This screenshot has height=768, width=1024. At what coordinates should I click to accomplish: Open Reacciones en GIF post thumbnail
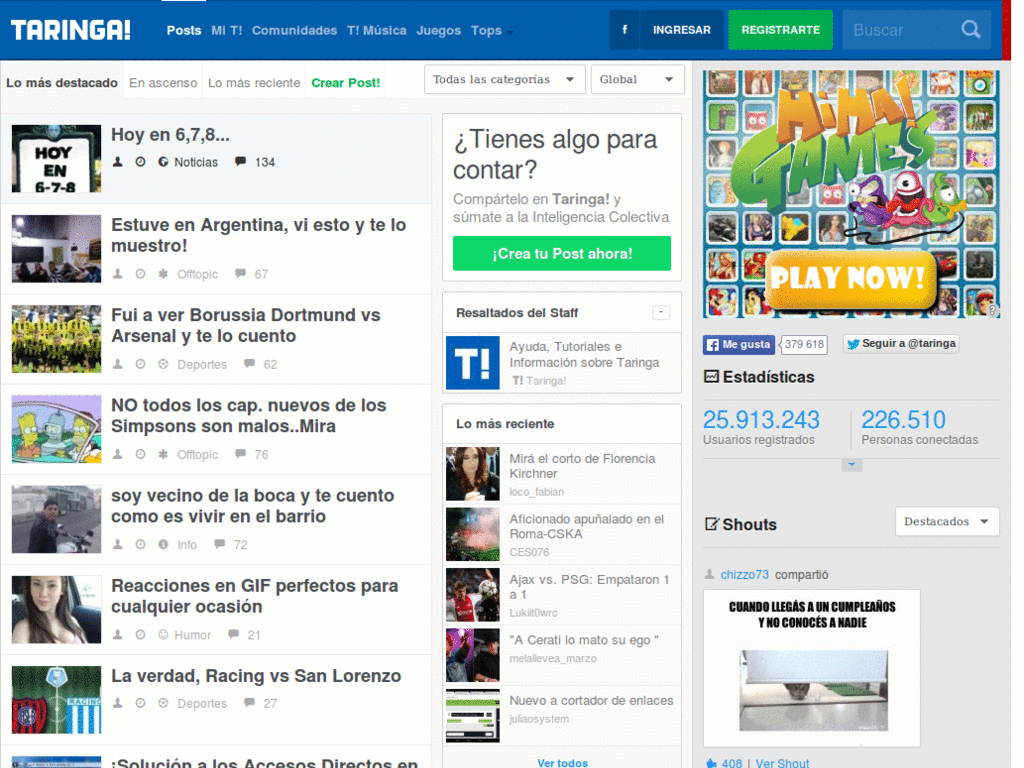tap(56, 609)
